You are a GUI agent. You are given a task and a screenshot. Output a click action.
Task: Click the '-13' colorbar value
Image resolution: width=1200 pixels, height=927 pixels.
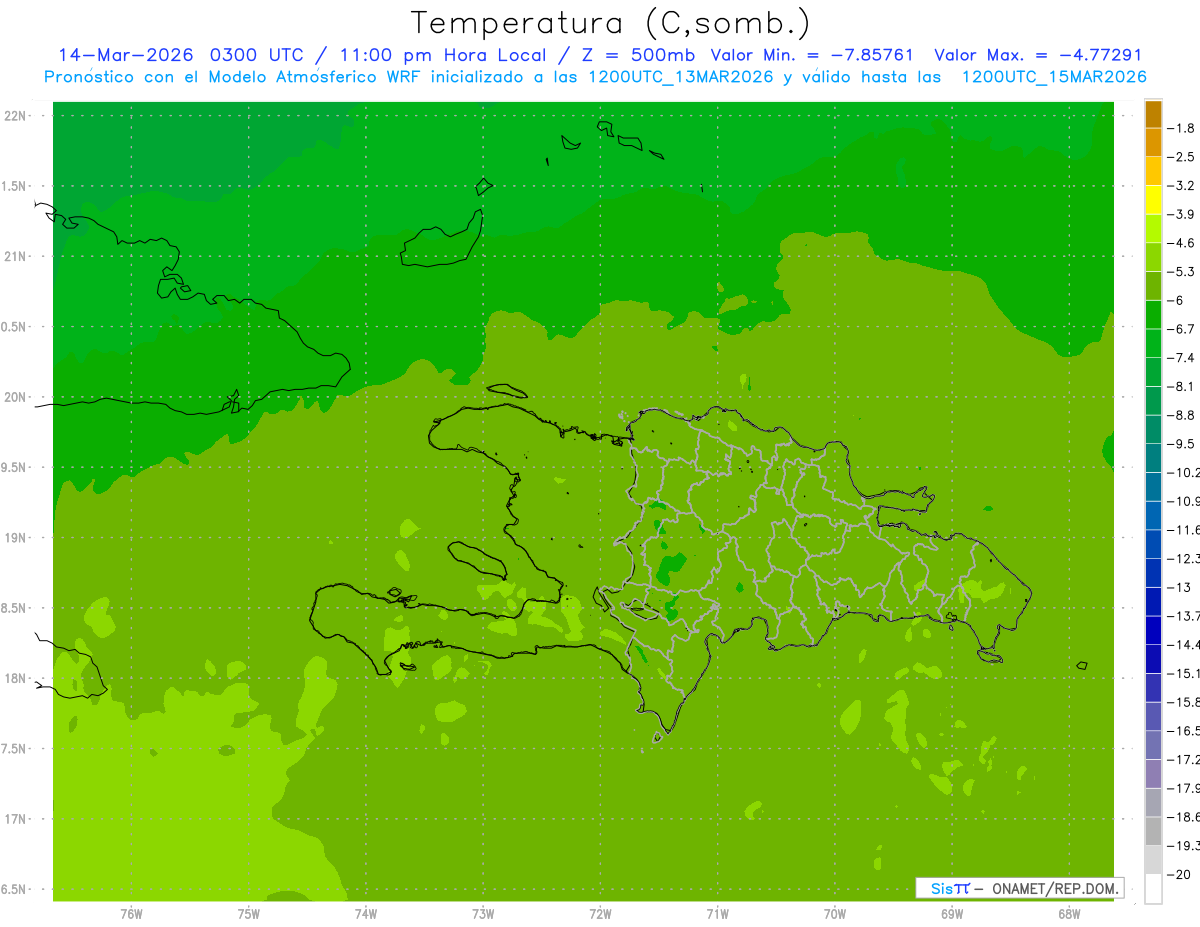(1178, 587)
